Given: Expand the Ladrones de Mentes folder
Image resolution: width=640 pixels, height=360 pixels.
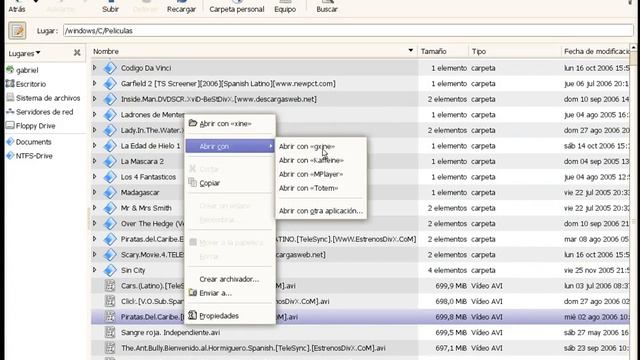Looking at the screenshot, I should tap(95, 114).
